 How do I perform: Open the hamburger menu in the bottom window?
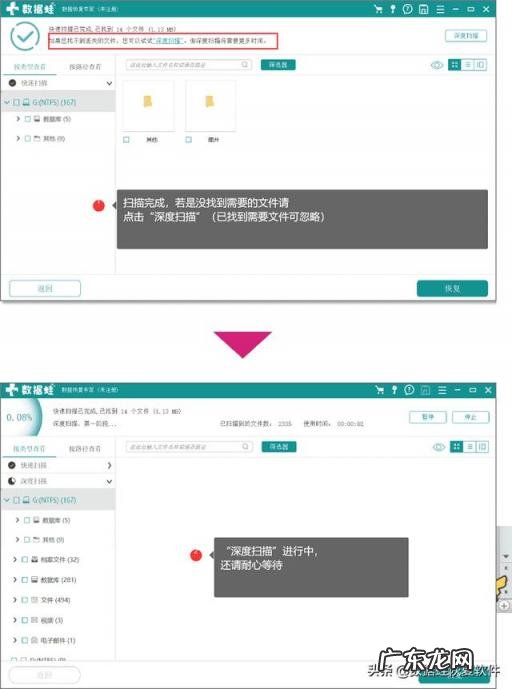click(x=442, y=390)
